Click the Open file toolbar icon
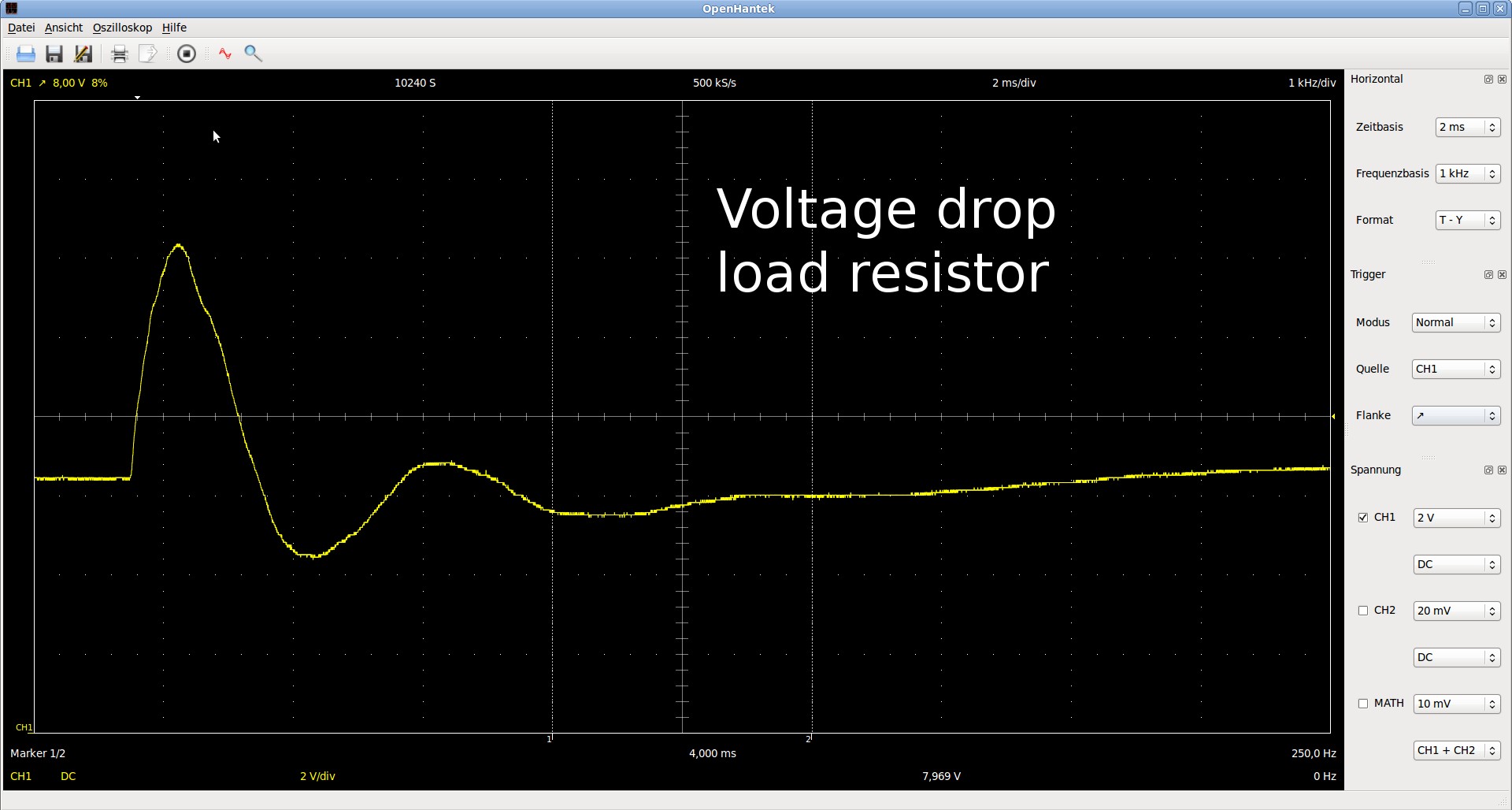The width and height of the screenshot is (1512, 810). (26, 54)
